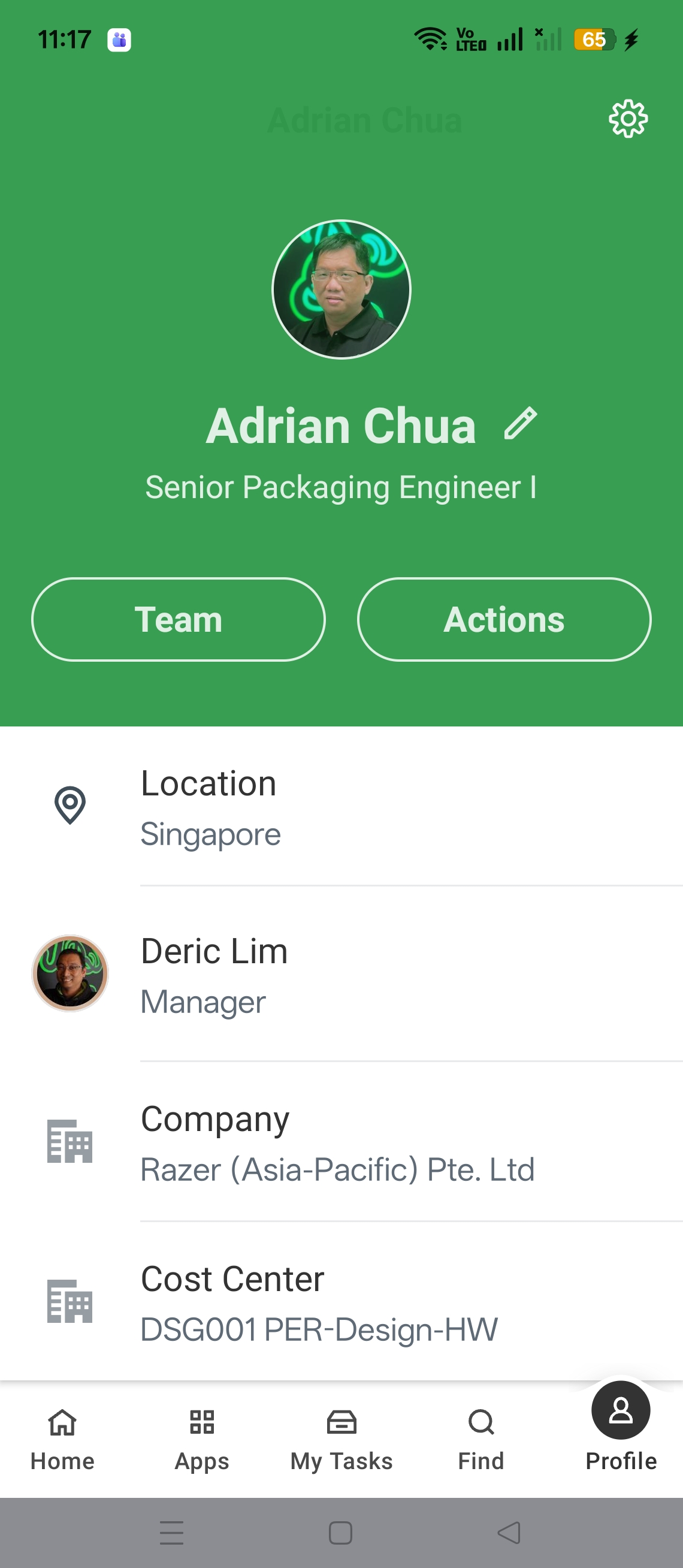Tap the Team button
The width and height of the screenshot is (683, 1568).
178,619
